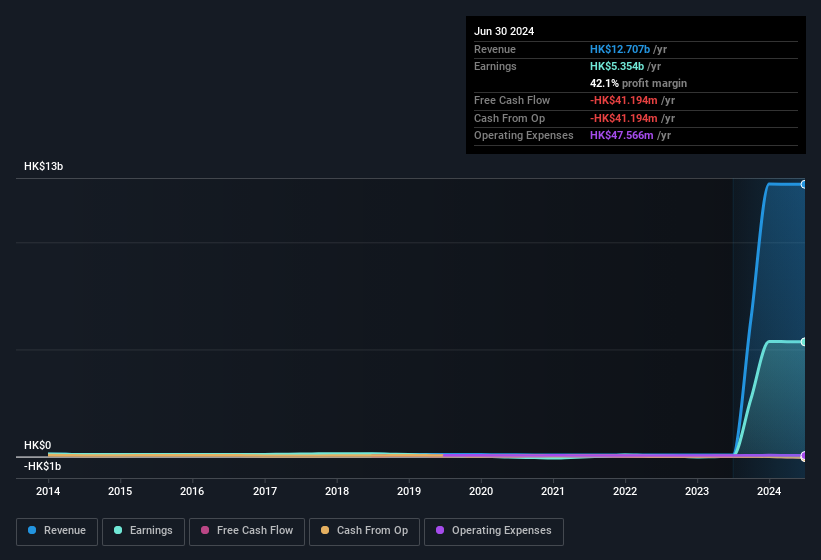Click the Revenue tooltip row label
Viewport: 821px width, 560px height.
495,49
